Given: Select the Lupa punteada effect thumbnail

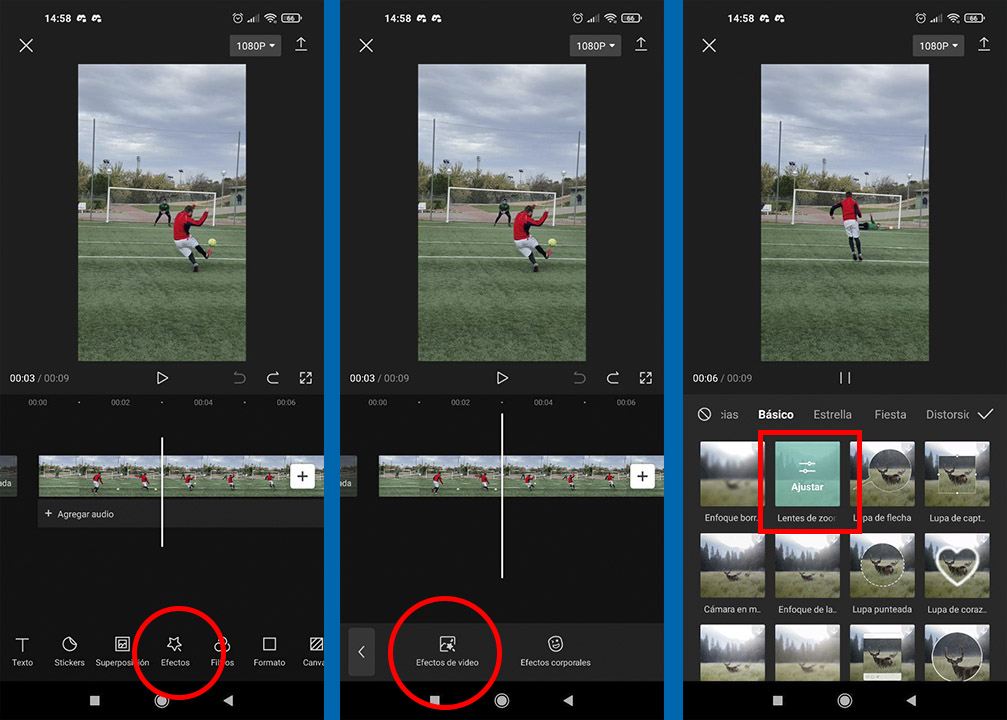Looking at the screenshot, I should (x=883, y=566).
